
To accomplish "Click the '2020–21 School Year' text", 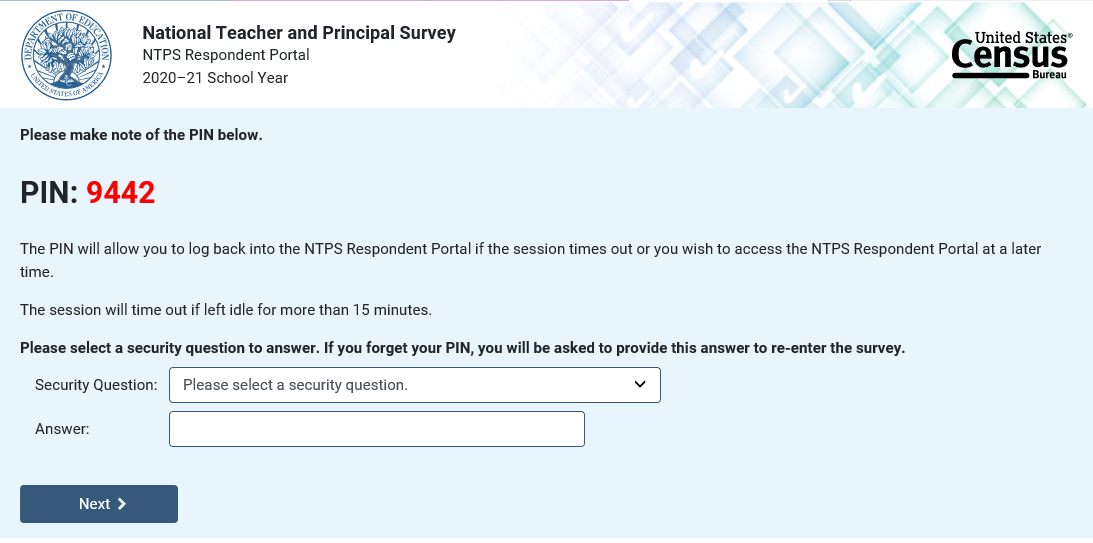I will click(215, 77).
